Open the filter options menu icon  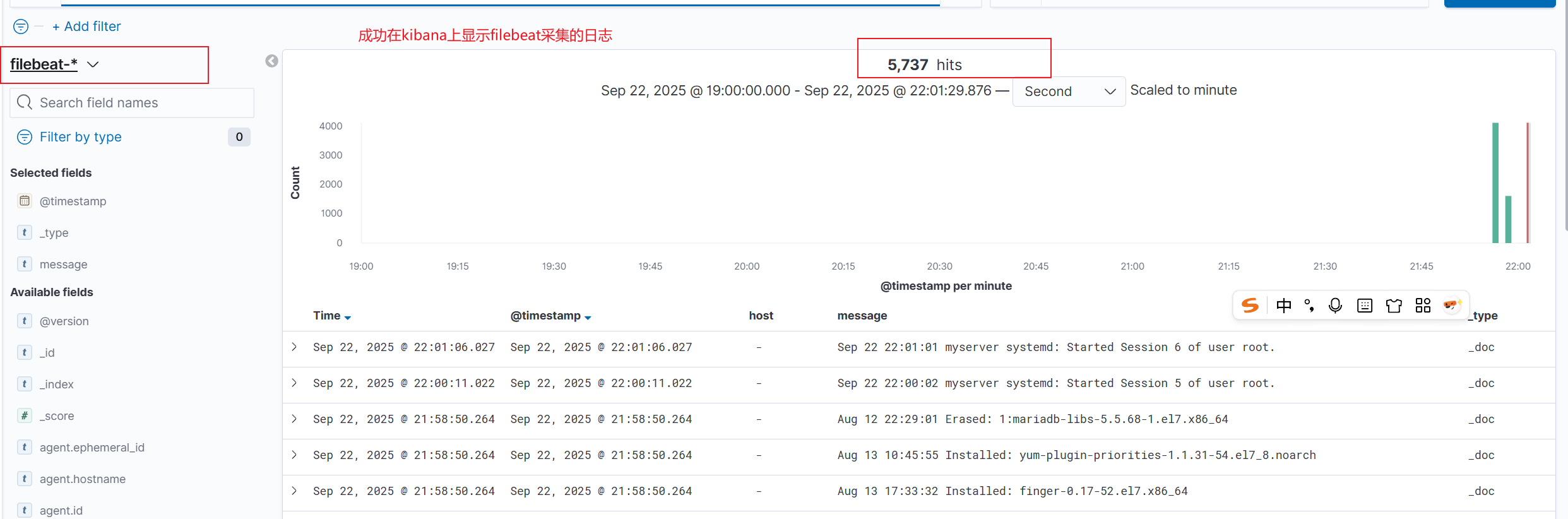21,27
